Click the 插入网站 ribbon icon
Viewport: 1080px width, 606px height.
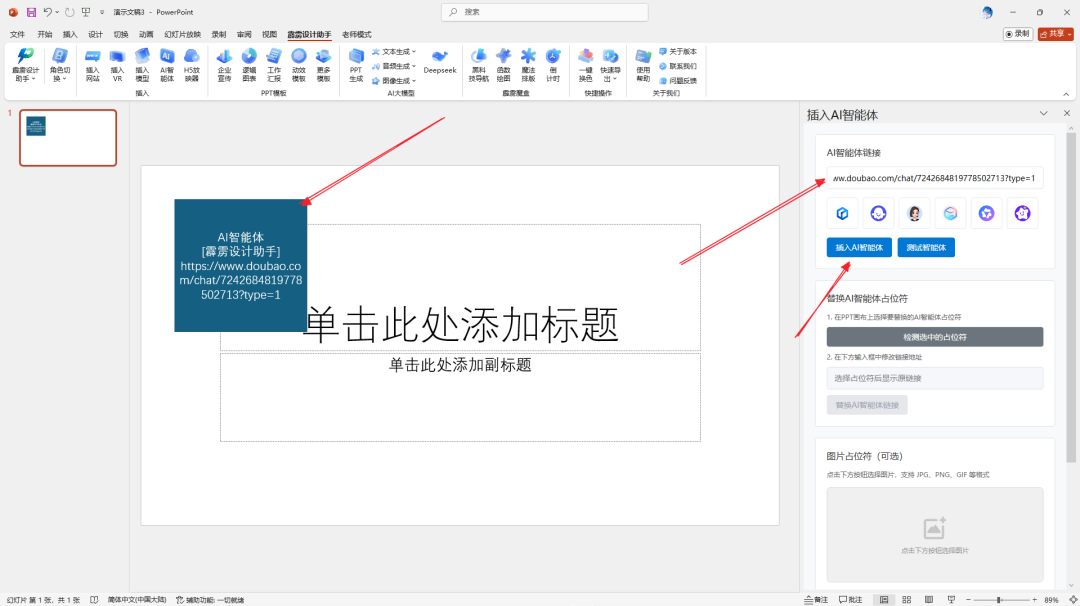[x=92, y=65]
